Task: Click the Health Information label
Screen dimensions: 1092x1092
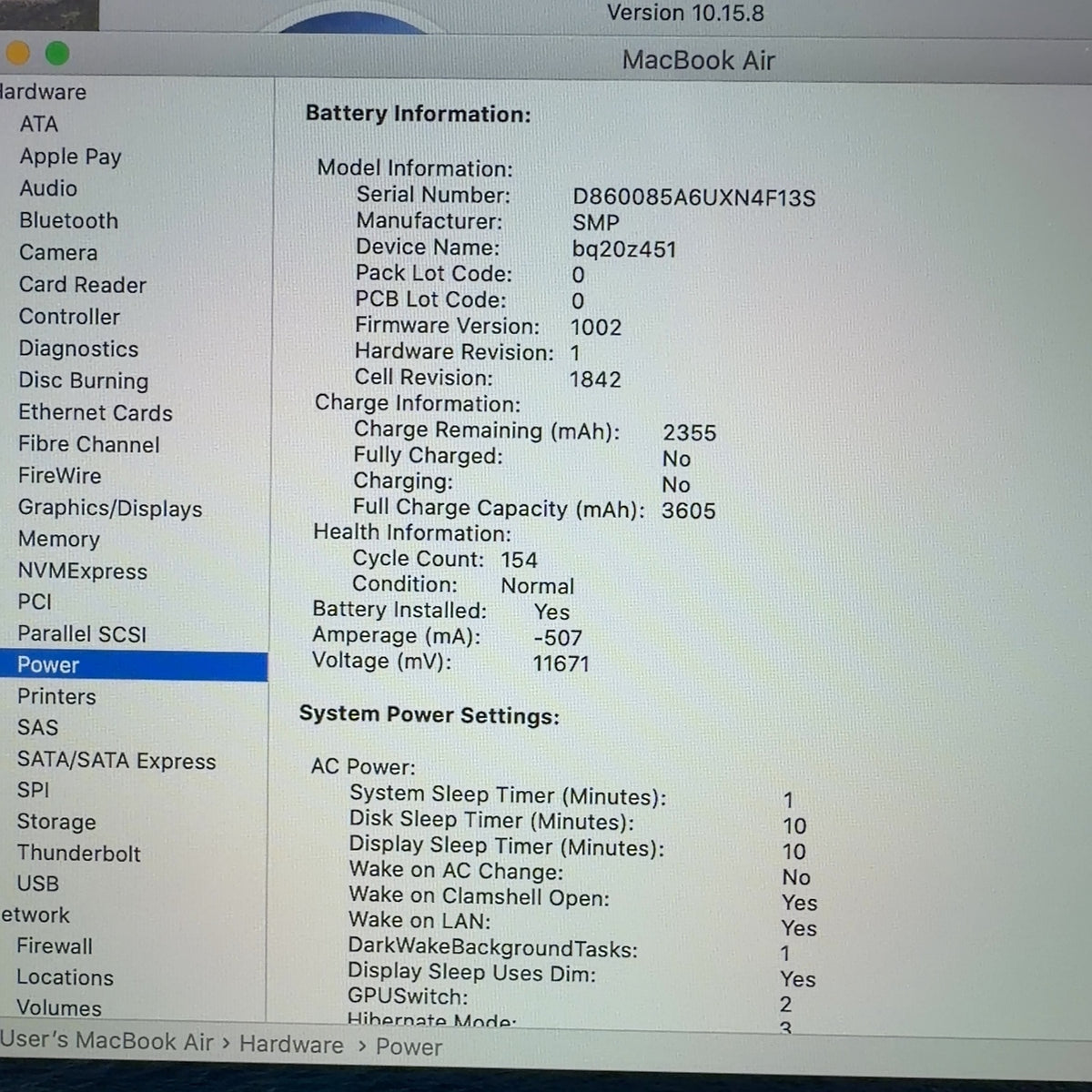Action: pos(412,532)
